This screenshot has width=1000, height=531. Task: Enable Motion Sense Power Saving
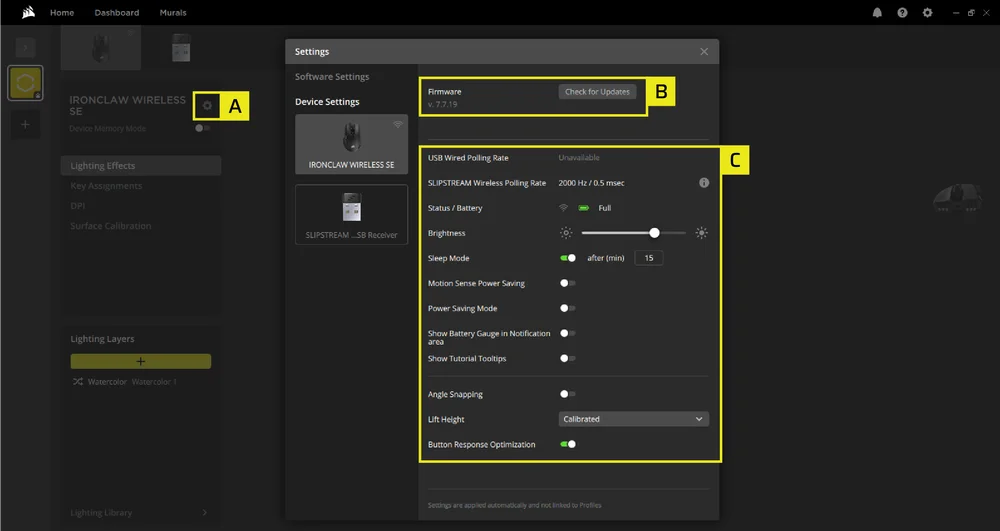click(x=568, y=283)
